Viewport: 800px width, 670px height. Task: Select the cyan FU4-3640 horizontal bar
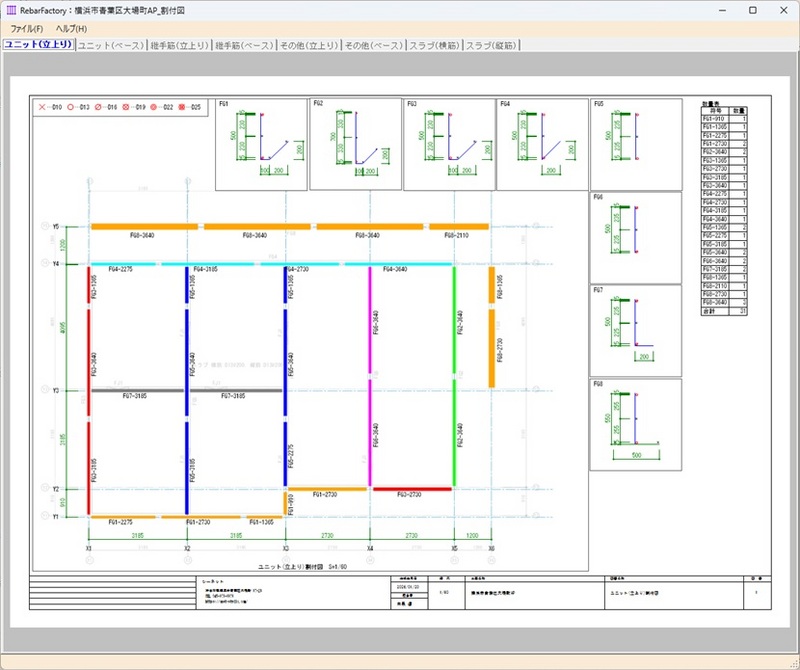click(x=398, y=265)
